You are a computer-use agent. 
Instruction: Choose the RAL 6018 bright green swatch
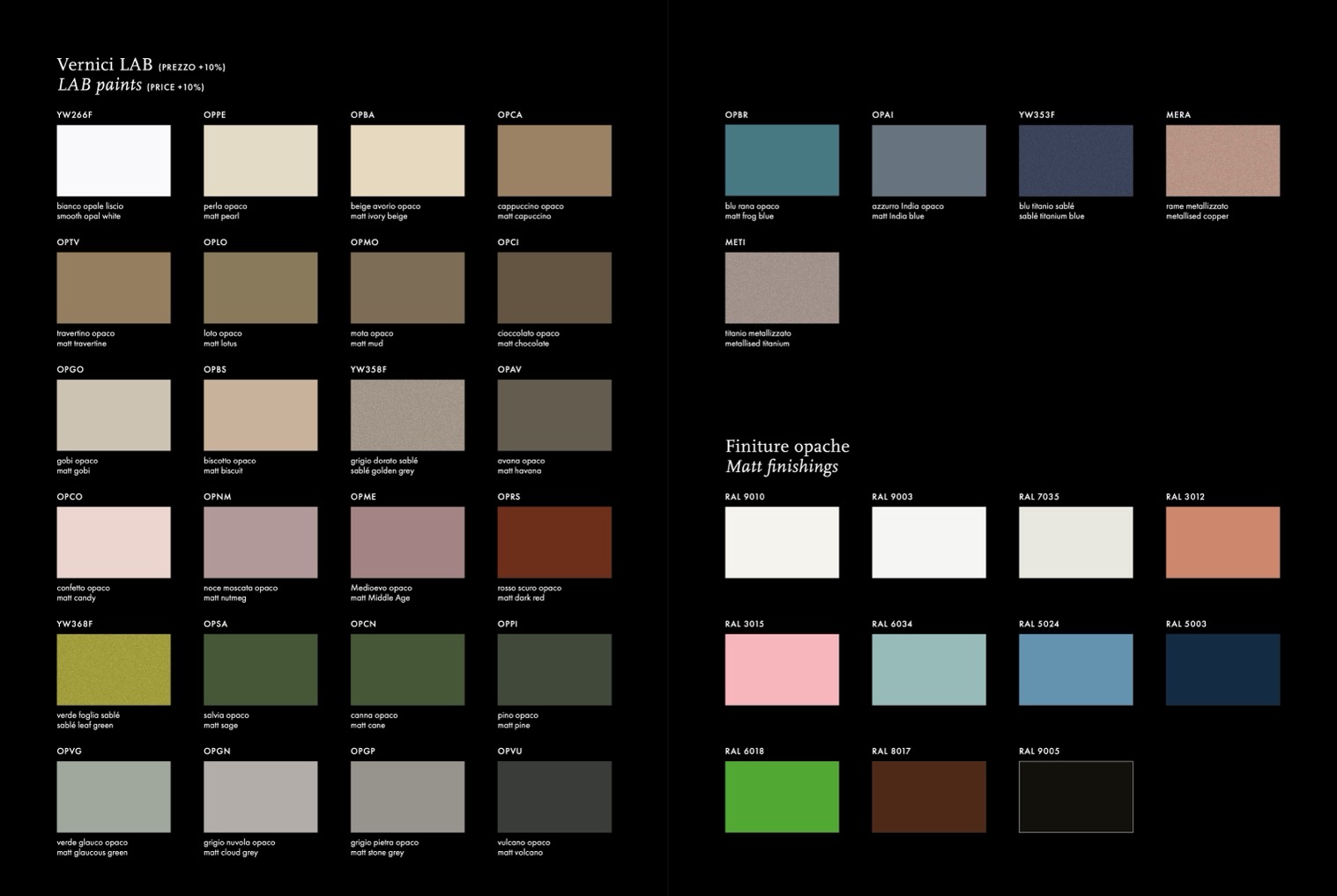782,796
